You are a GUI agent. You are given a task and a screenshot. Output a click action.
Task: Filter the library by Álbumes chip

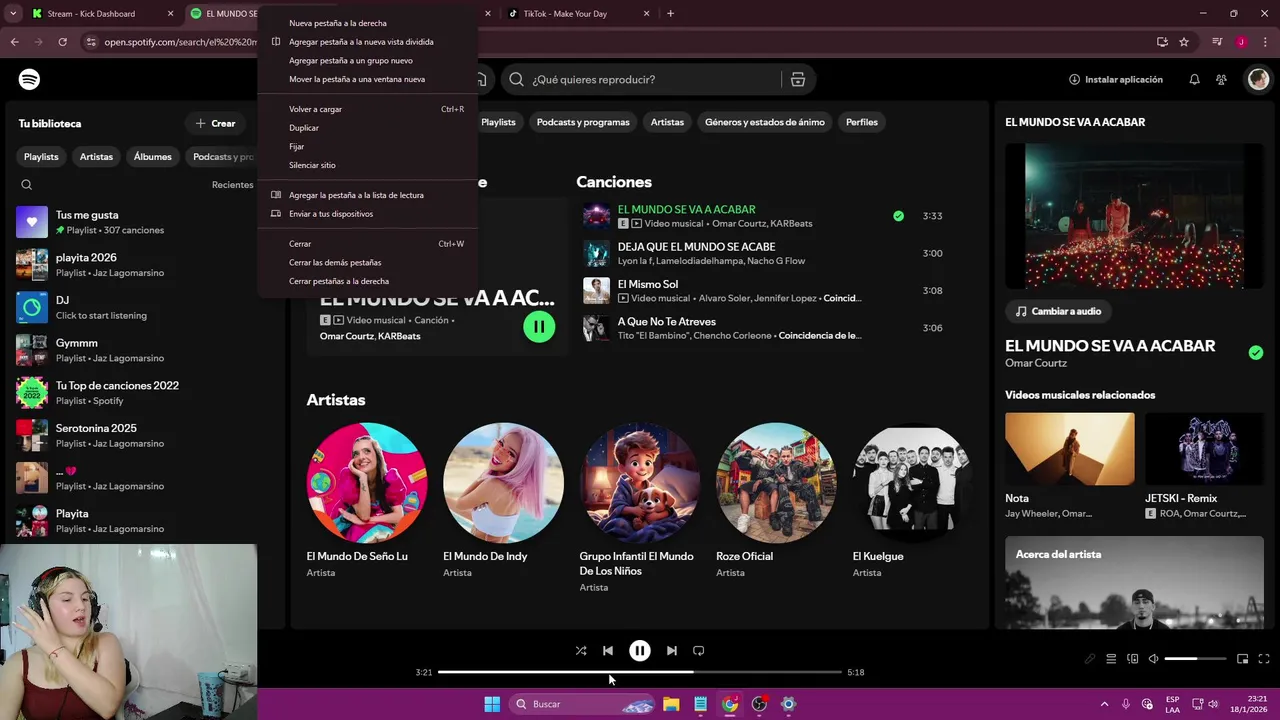click(x=153, y=157)
